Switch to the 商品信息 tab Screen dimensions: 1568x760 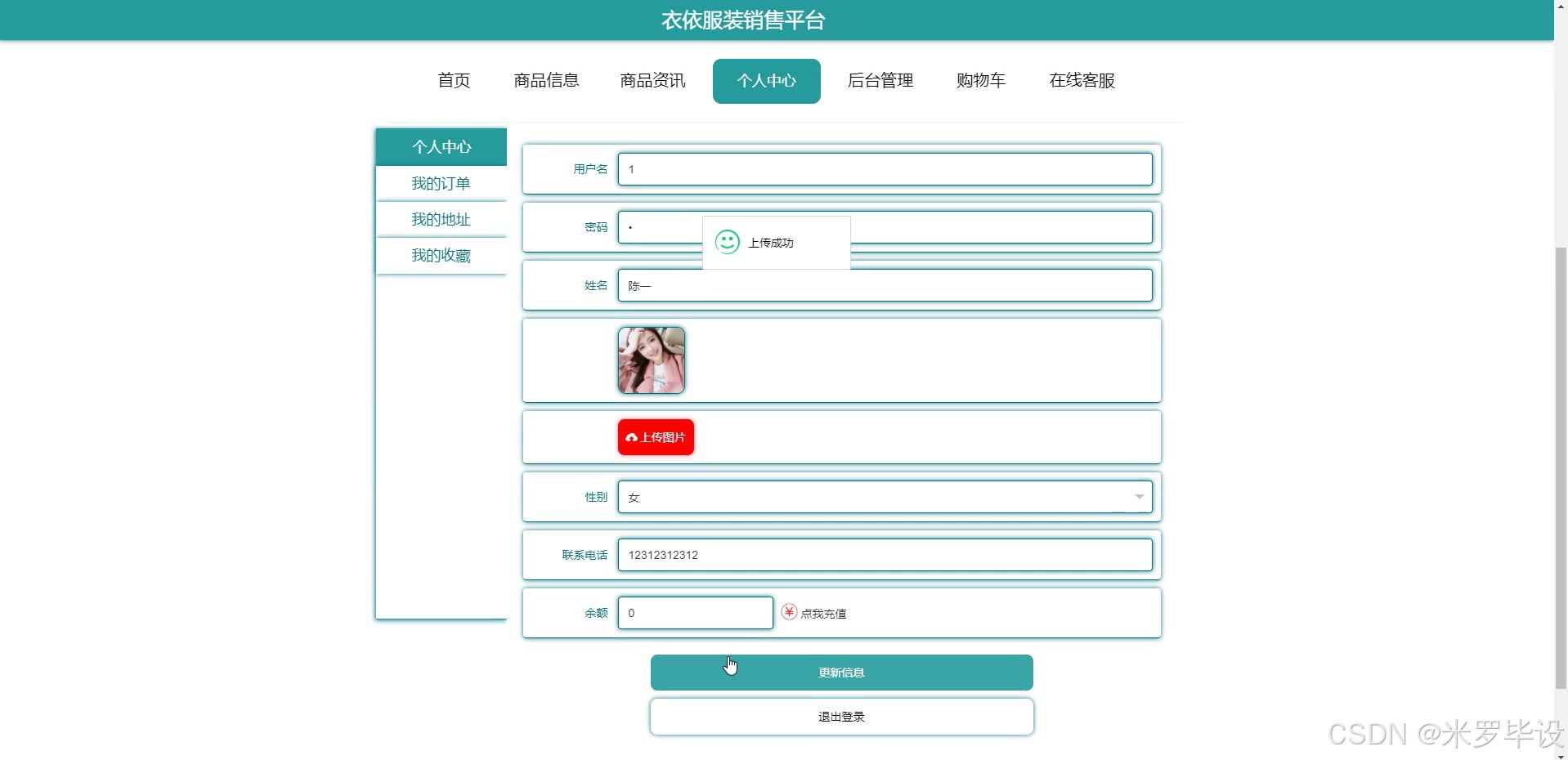tap(545, 80)
